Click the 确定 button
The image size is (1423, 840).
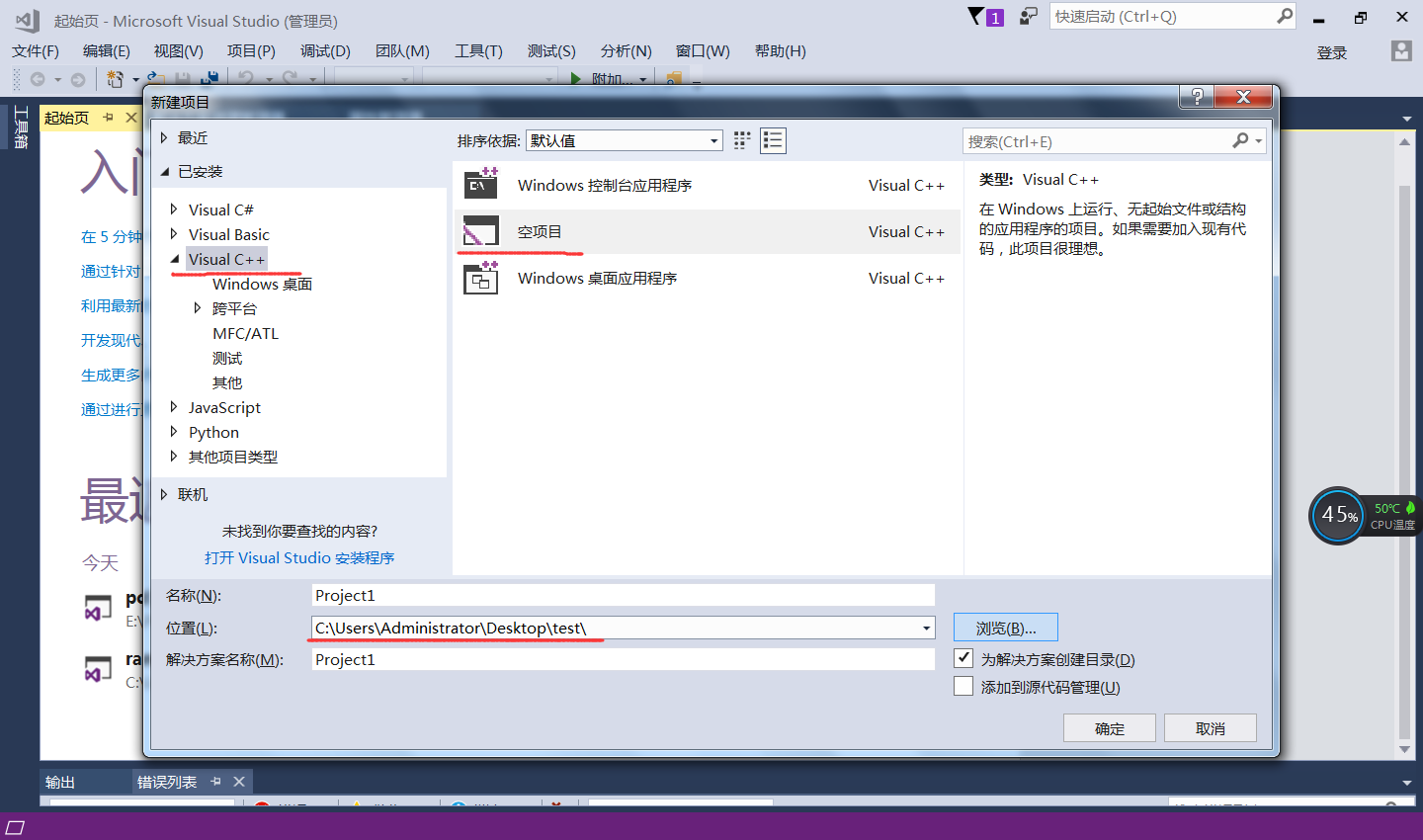click(x=1110, y=728)
